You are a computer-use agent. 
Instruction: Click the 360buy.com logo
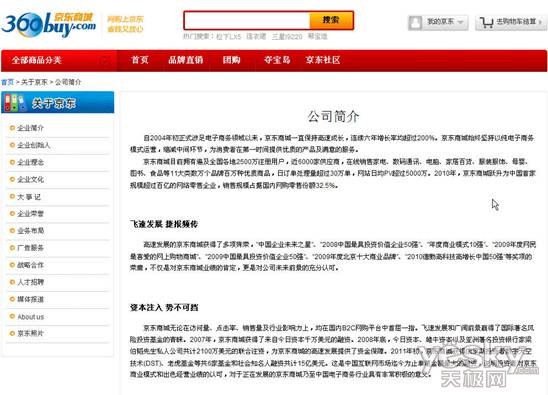pos(49,24)
